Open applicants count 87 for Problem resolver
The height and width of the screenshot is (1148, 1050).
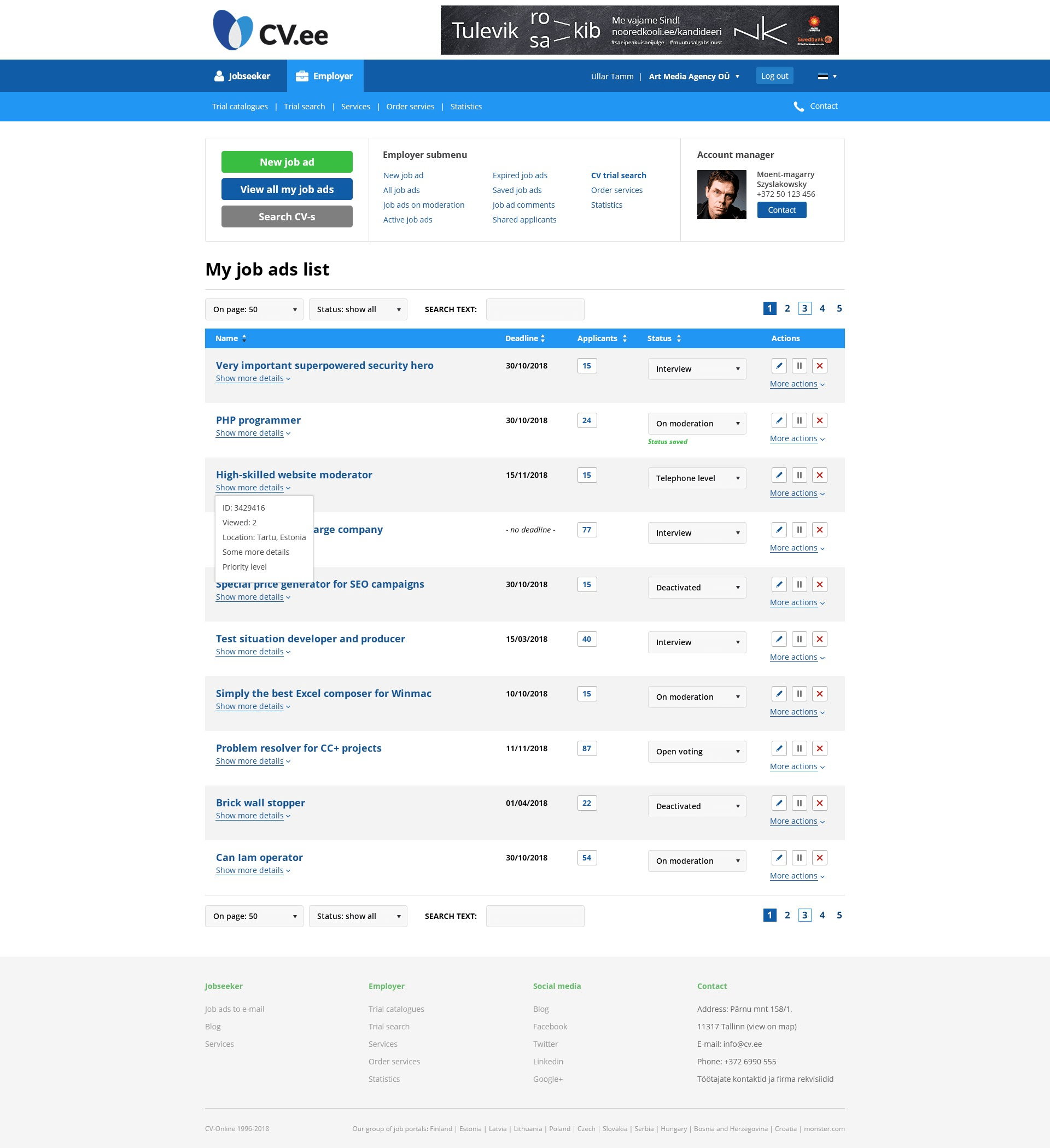586,748
